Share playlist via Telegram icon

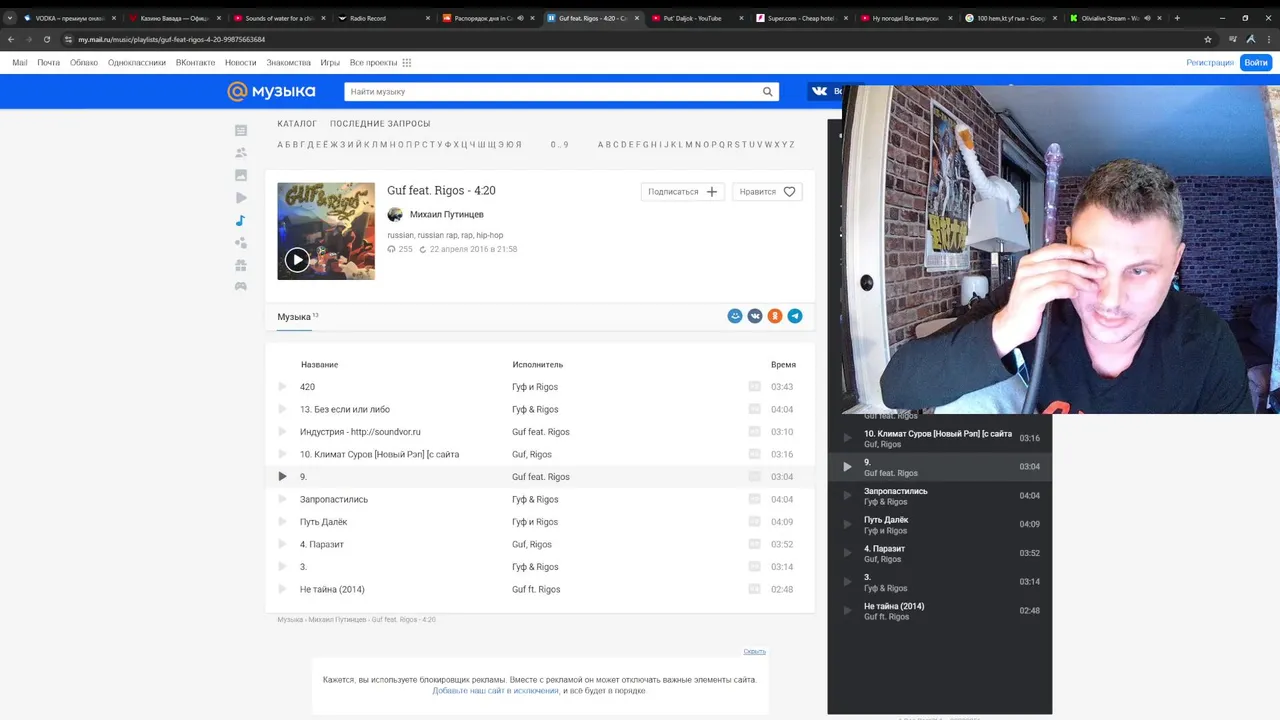pyautogui.click(x=795, y=316)
